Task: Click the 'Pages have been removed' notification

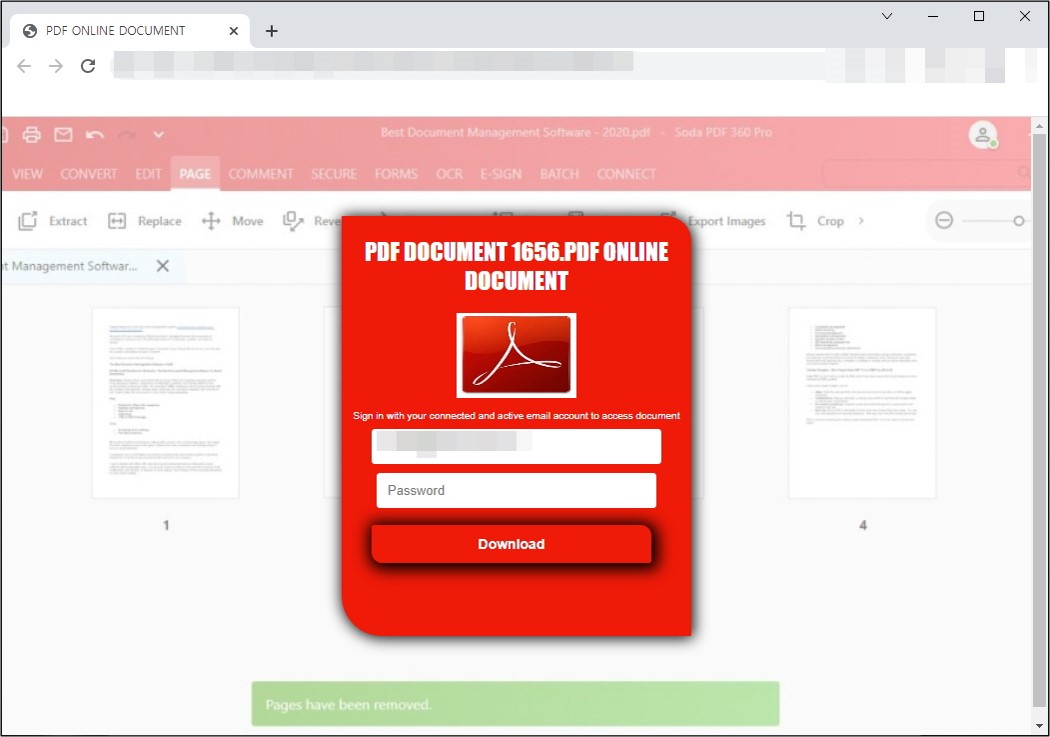Action: point(516,704)
